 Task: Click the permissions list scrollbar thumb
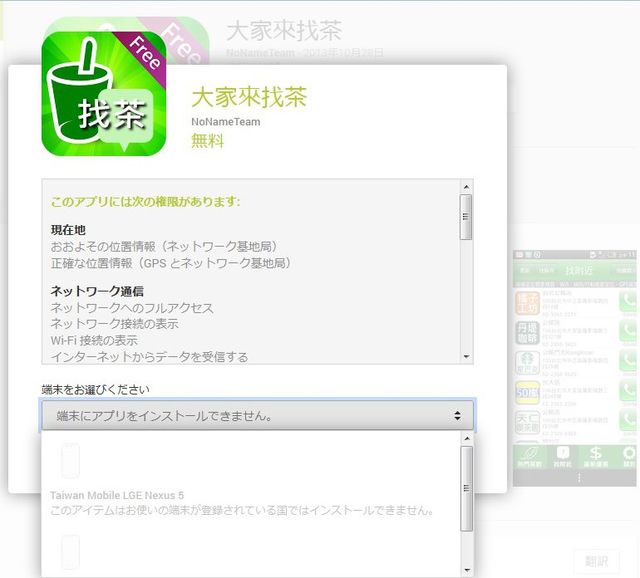(465, 217)
